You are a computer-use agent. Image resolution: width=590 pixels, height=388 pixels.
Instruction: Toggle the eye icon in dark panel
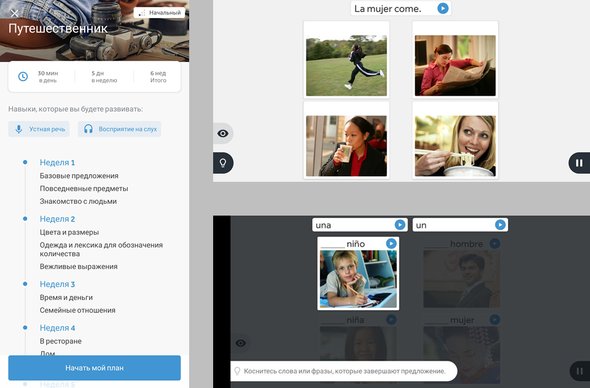pos(241,343)
